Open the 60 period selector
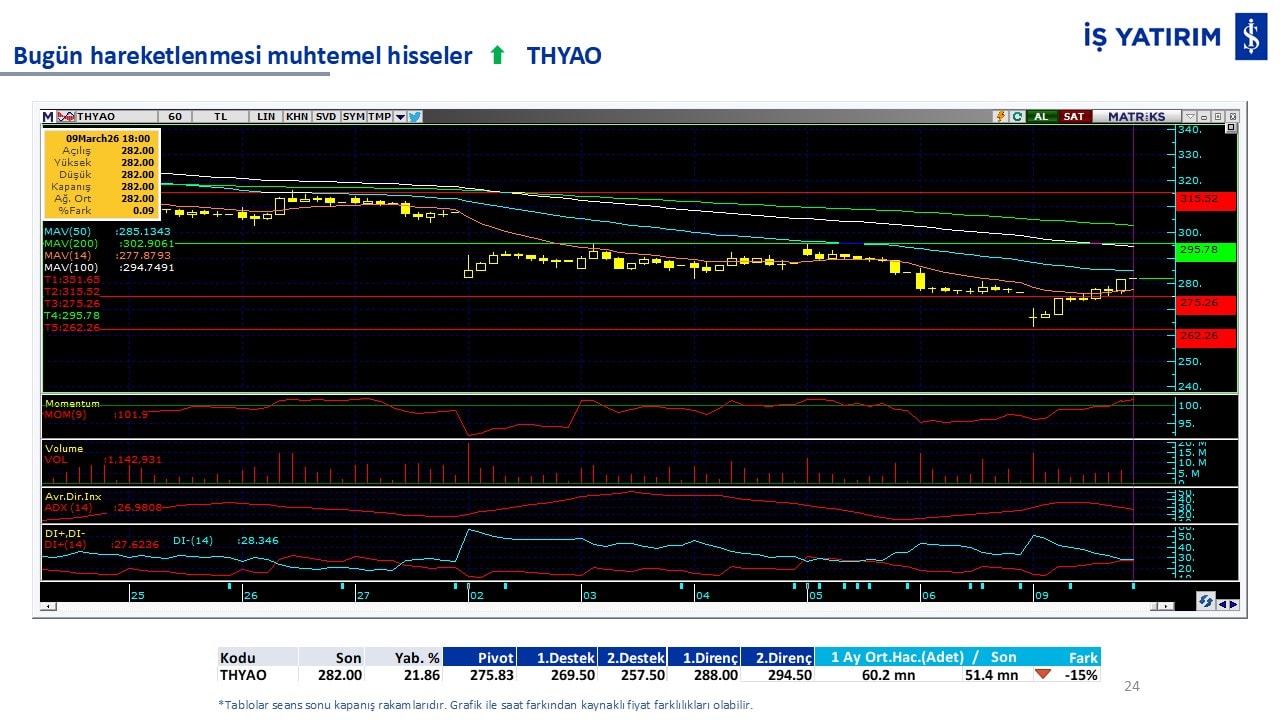 pyautogui.click(x=174, y=117)
